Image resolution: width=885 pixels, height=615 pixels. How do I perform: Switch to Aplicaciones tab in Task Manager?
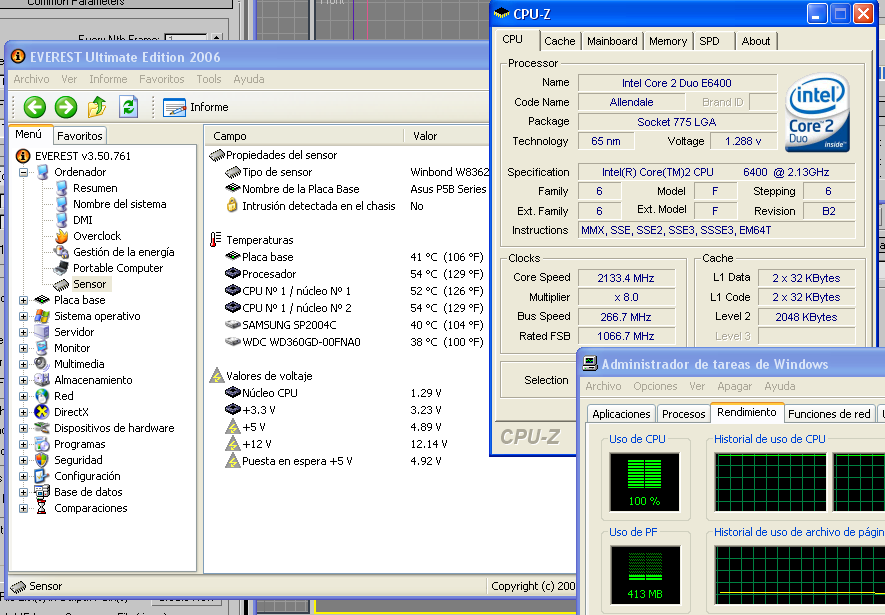pyautogui.click(x=621, y=414)
